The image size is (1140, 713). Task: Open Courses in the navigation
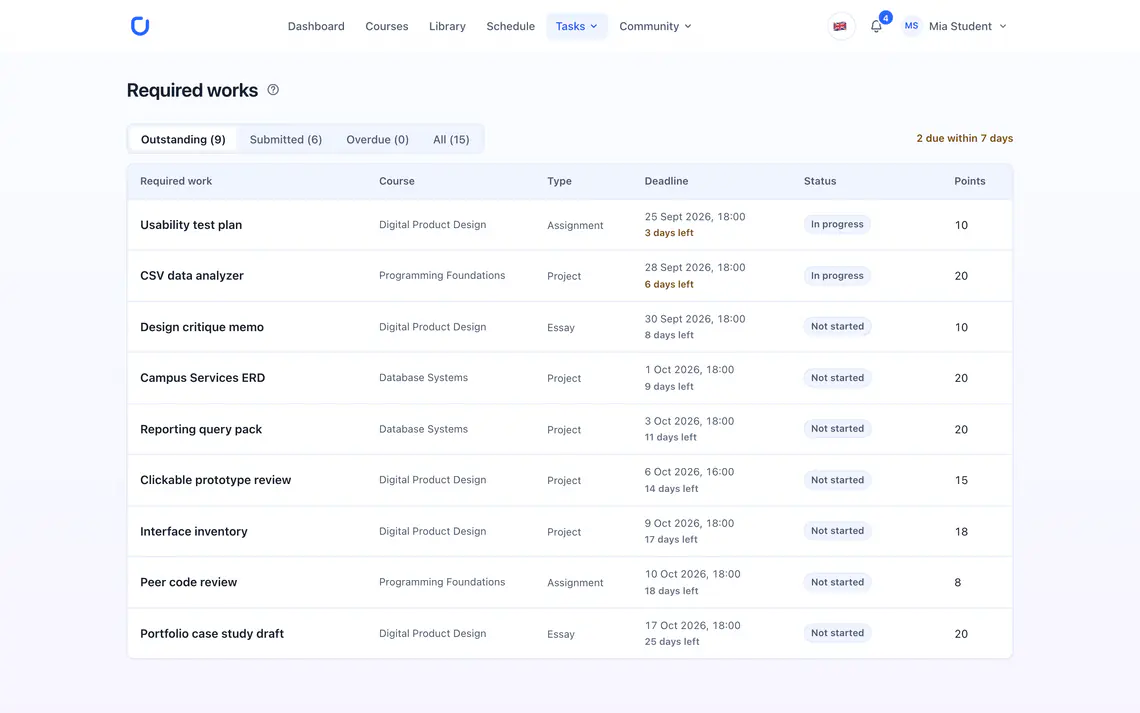coord(387,26)
